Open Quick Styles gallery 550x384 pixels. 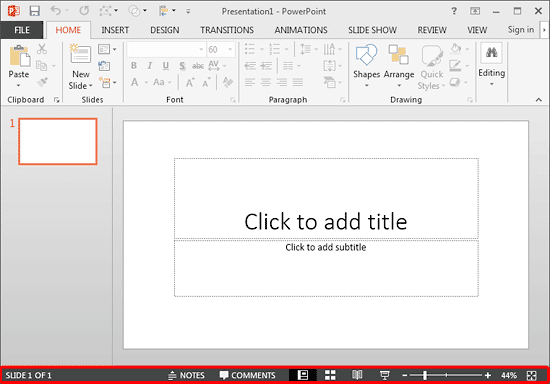[x=431, y=67]
